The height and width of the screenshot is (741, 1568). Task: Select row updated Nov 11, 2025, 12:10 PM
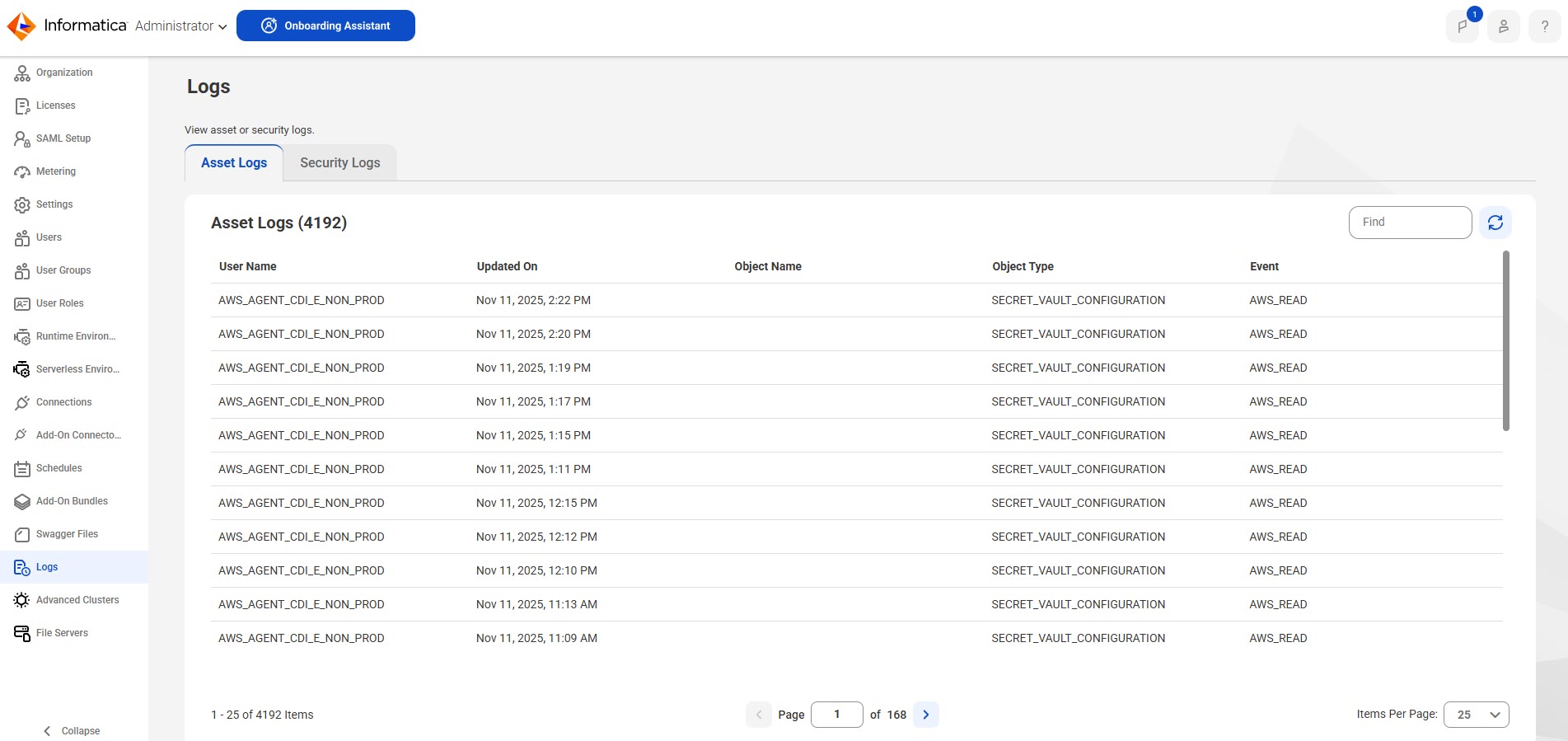(x=857, y=570)
